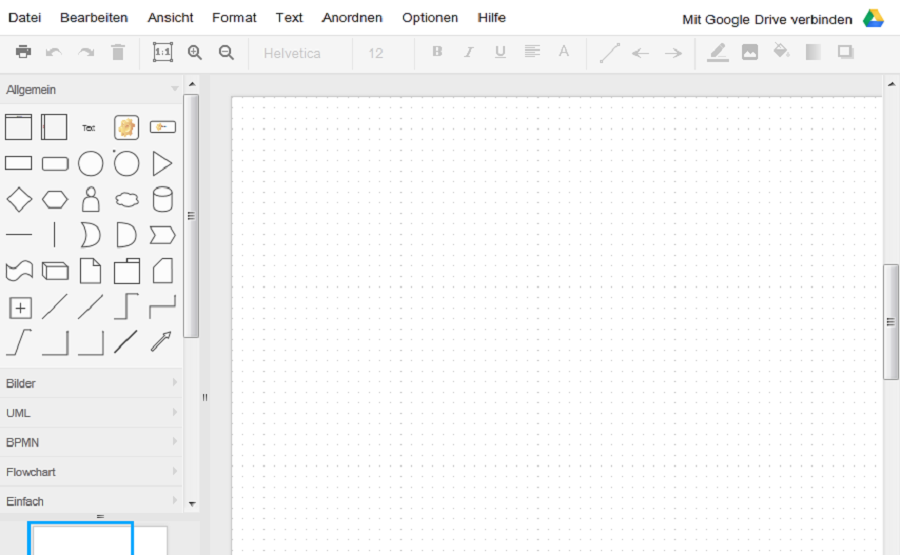Screen dimensions: 900x555
Task: Click the right arrow line-end icon
Action: (x=673, y=53)
